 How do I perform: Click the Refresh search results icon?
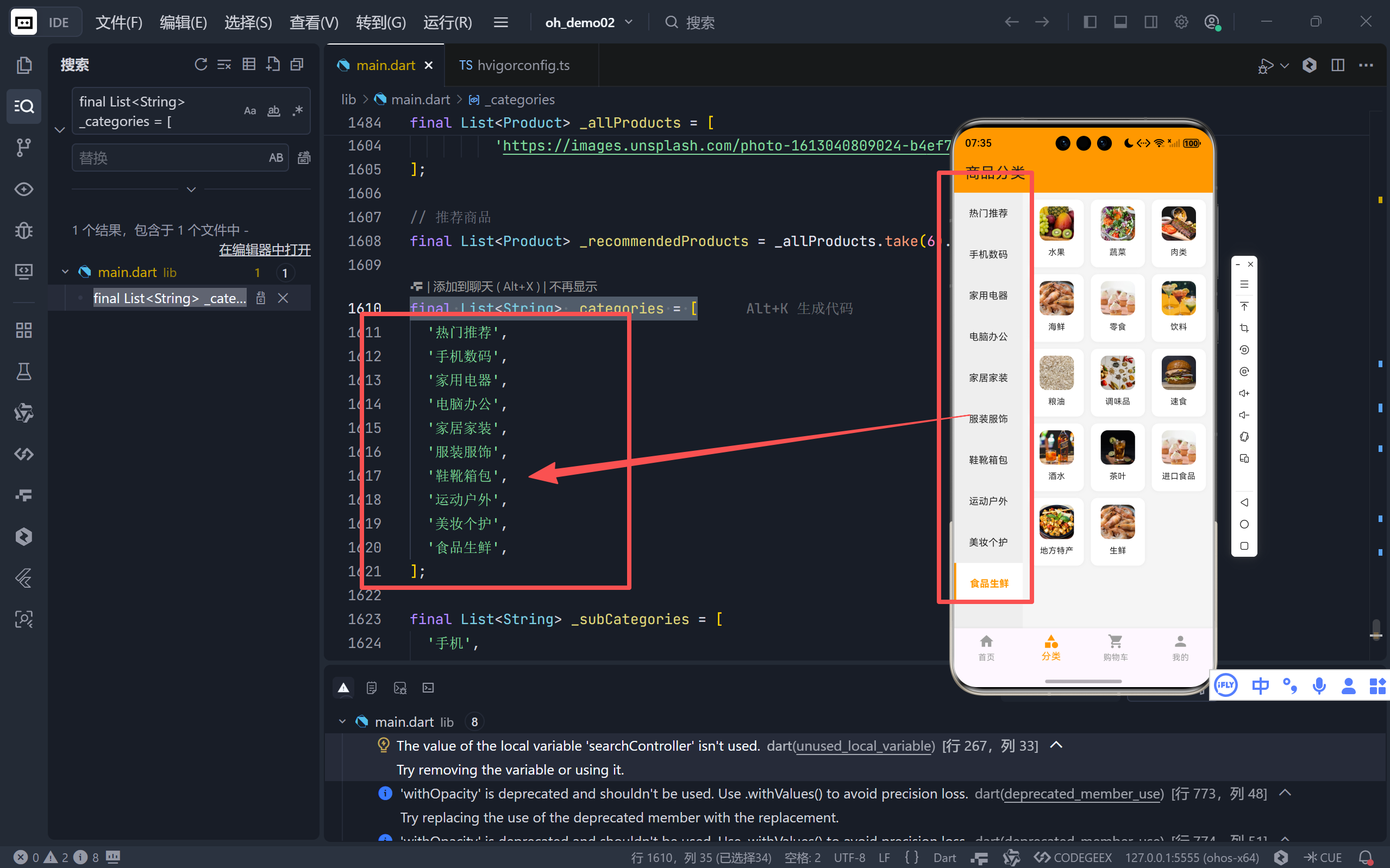pos(201,64)
